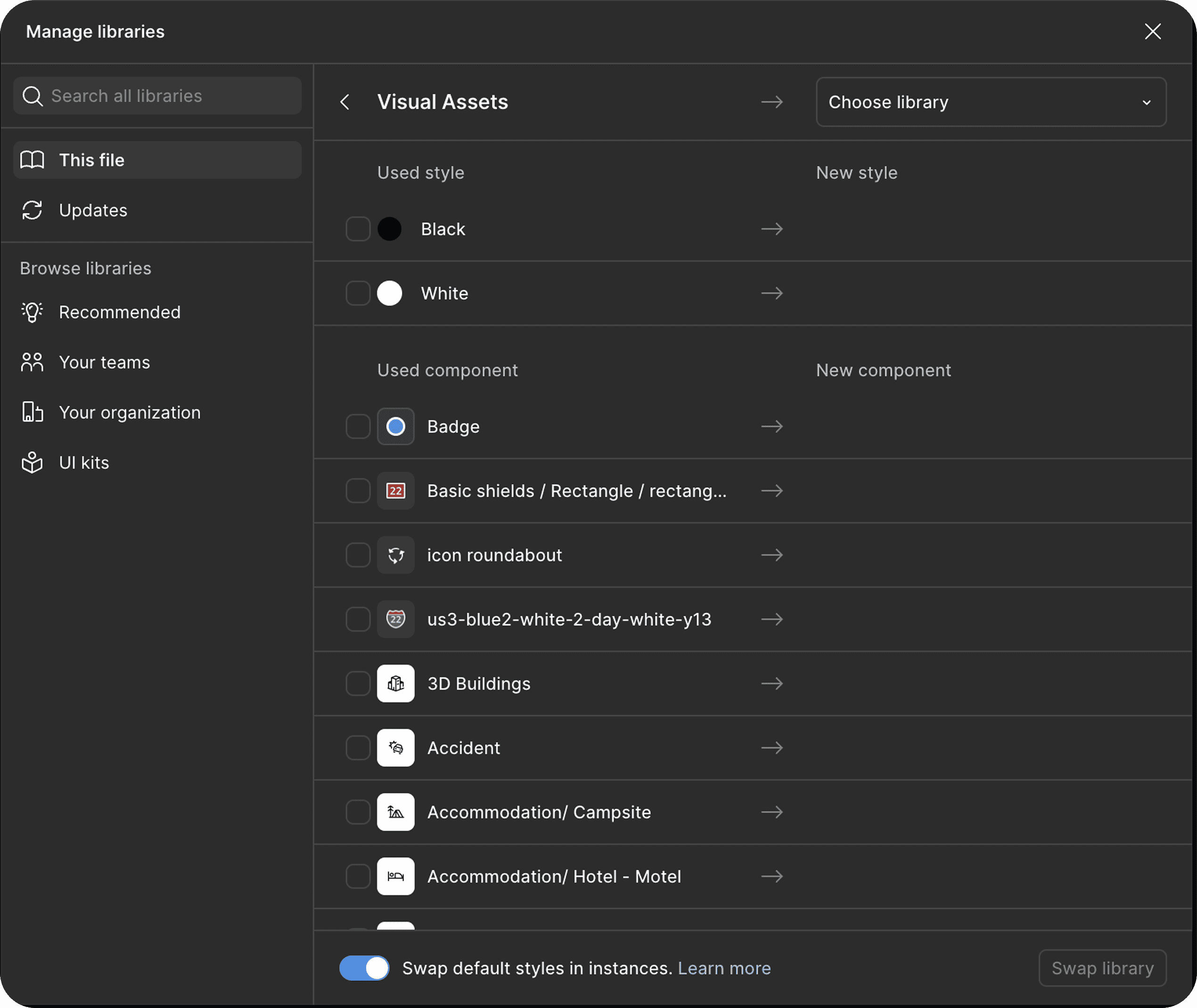This screenshot has height=1008, width=1197.
Task: Check the Badge component checkbox
Action: [358, 426]
